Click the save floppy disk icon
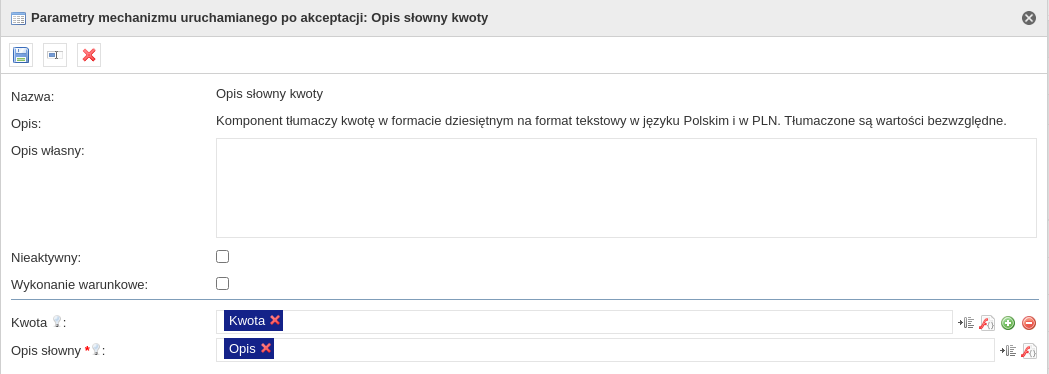The image size is (1049, 374). tap(21, 55)
